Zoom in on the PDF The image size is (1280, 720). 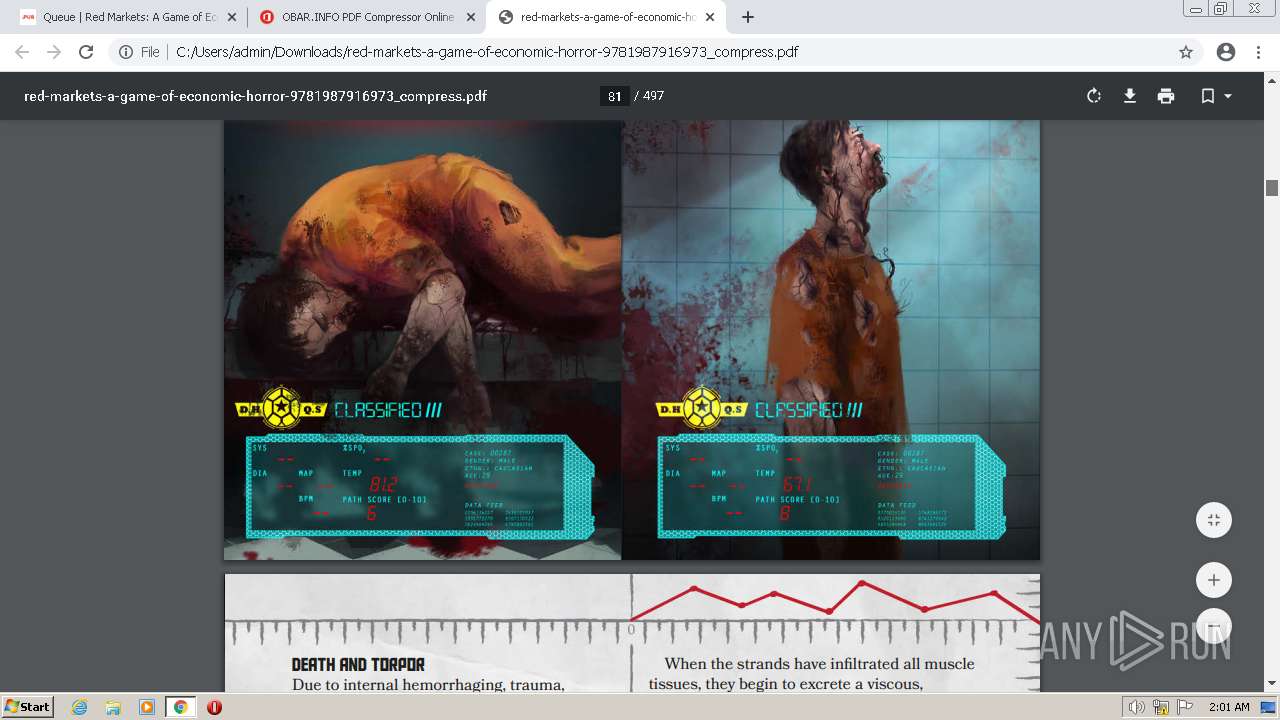point(1214,580)
